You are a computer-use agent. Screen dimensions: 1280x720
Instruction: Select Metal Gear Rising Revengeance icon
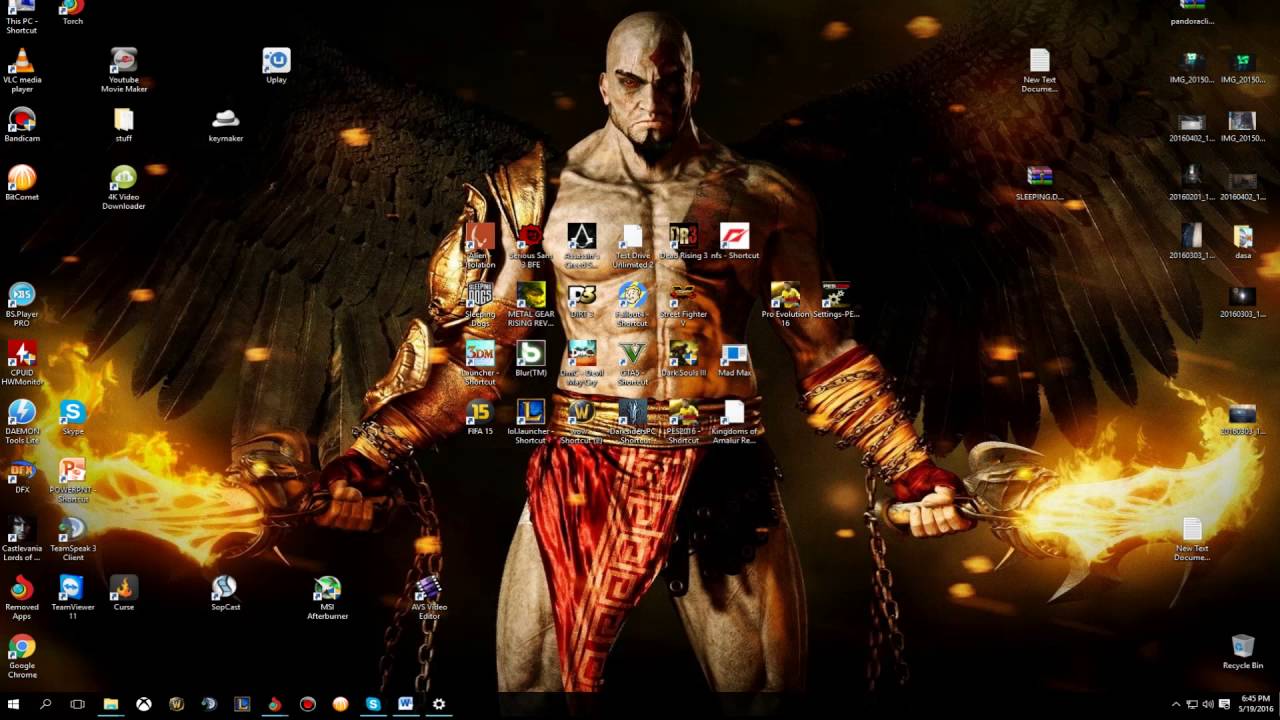pyautogui.click(x=531, y=306)
